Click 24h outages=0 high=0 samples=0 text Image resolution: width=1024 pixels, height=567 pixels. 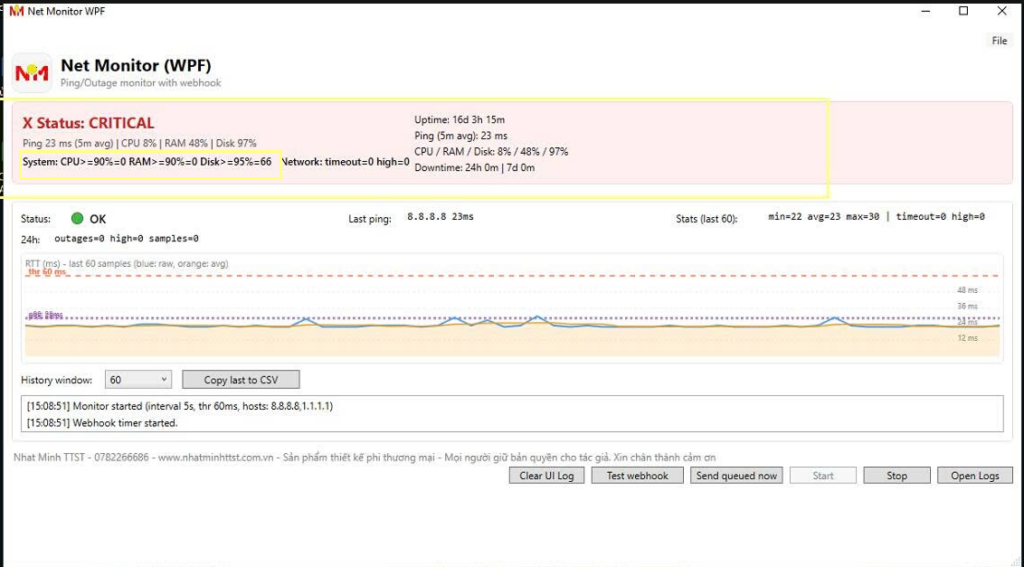point(126,238)
